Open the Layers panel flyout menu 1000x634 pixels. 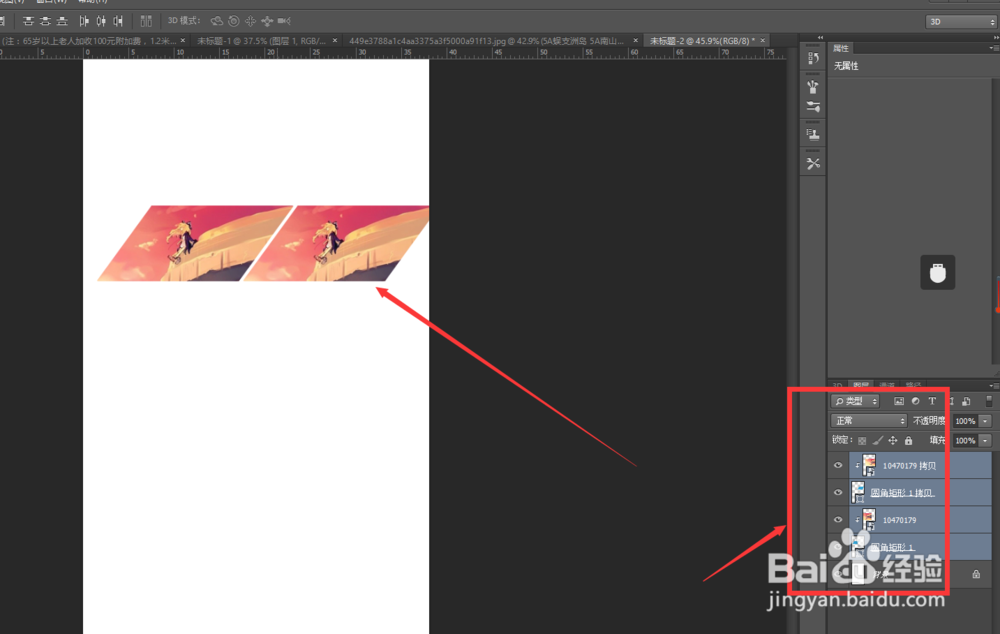(x=994, y=385)
